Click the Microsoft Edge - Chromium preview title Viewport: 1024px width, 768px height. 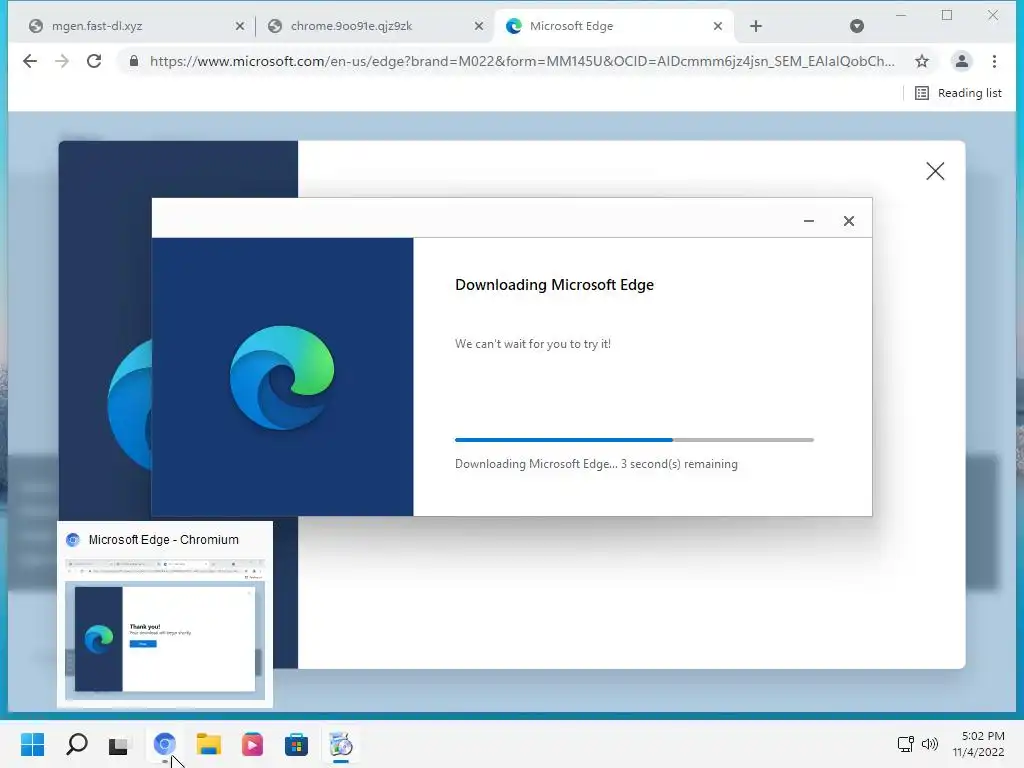[x=163, y=539]
